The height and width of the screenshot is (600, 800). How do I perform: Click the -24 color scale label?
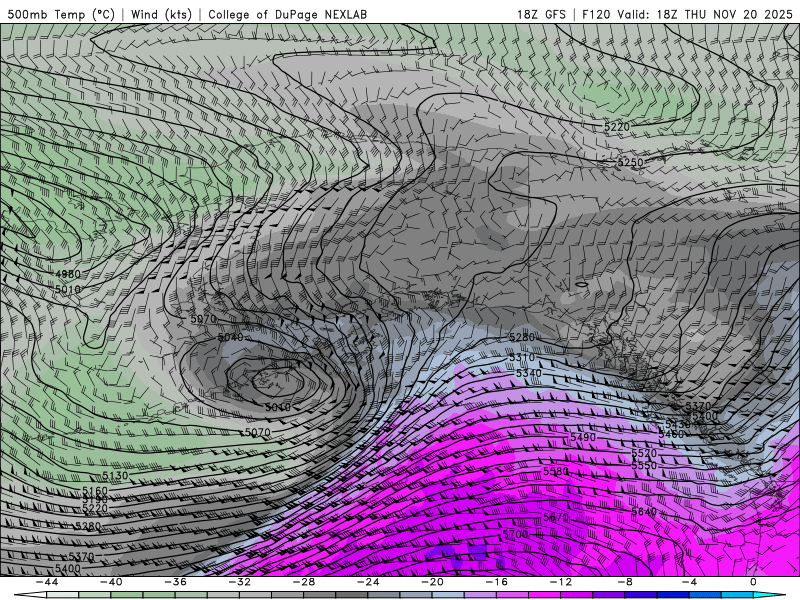(368, 582)
